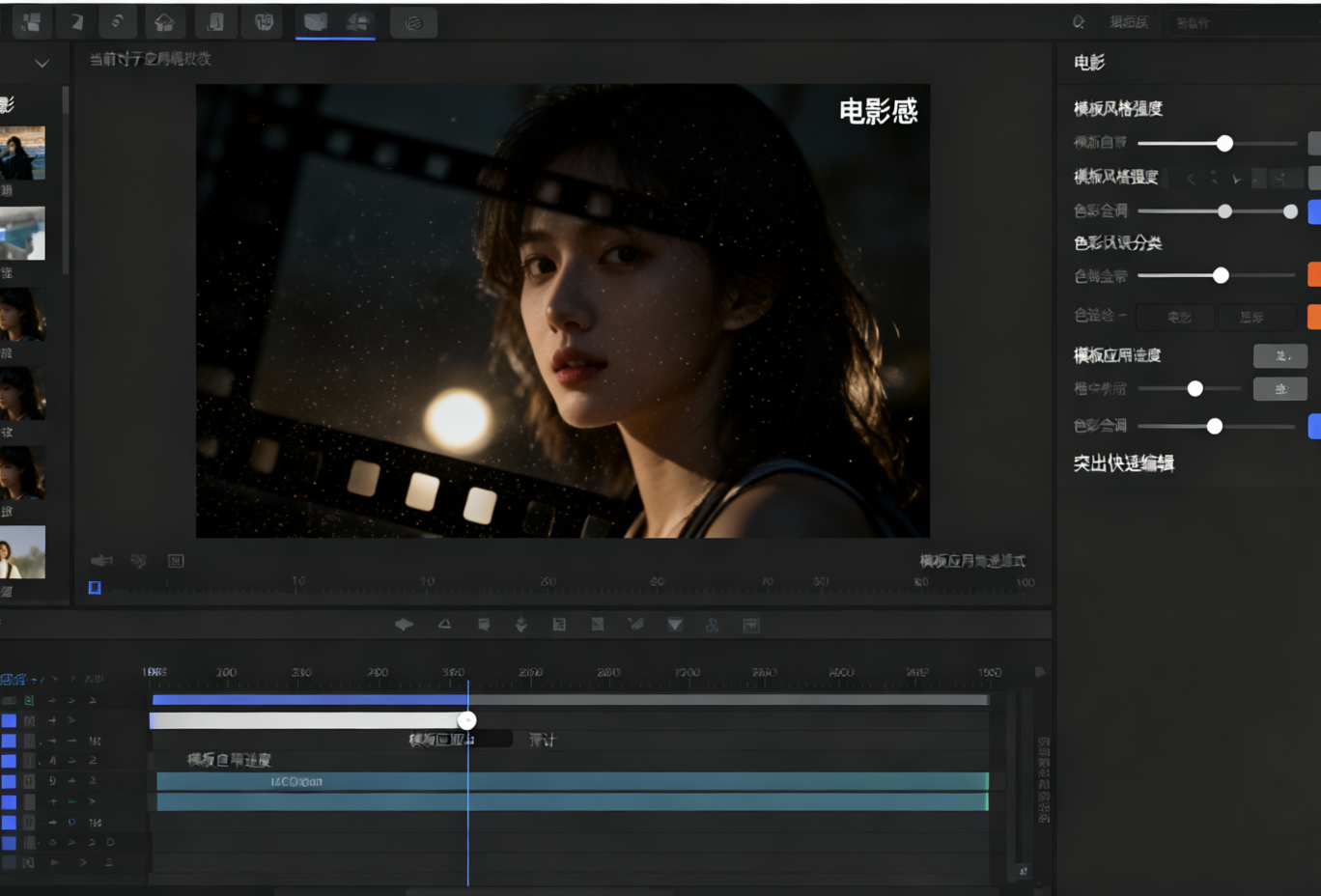Switch to the tab left of the top search field
The image size is (1321, 896).
[x=1128, y=22]
